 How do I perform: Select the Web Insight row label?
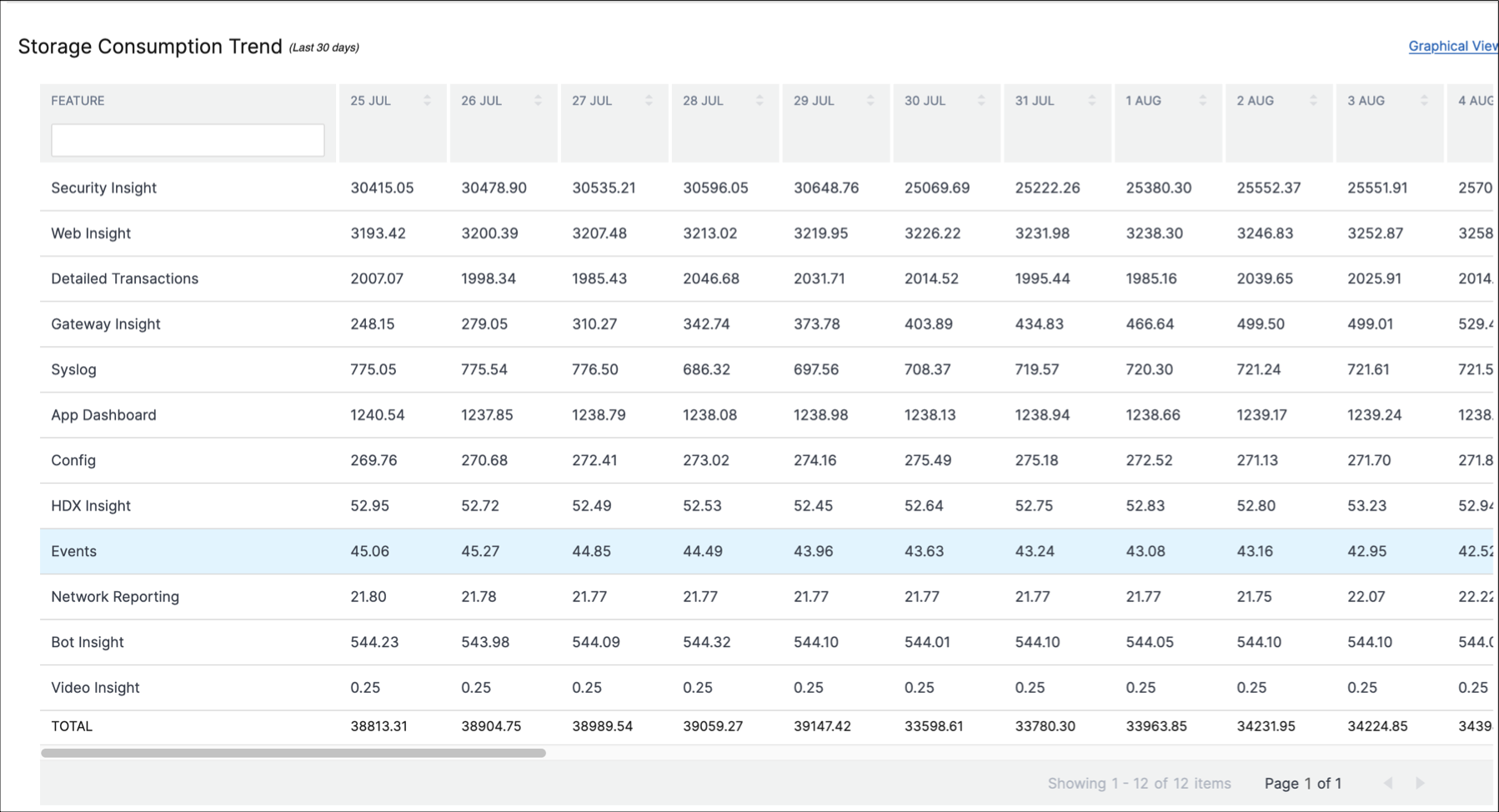(x=91, y=233)
